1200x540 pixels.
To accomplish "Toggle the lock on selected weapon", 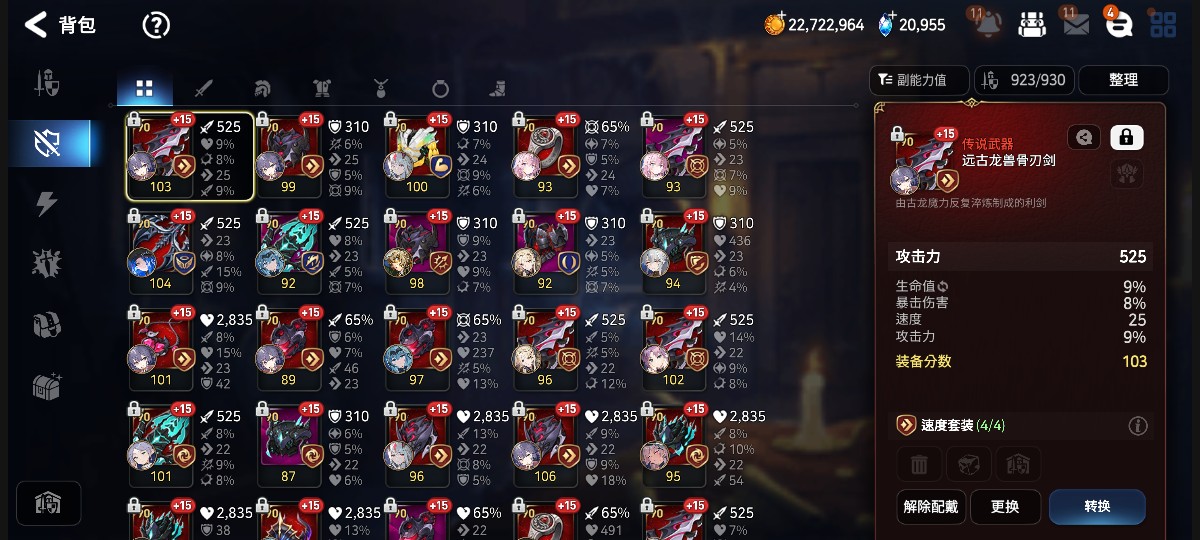I will tap(1126, 138).
